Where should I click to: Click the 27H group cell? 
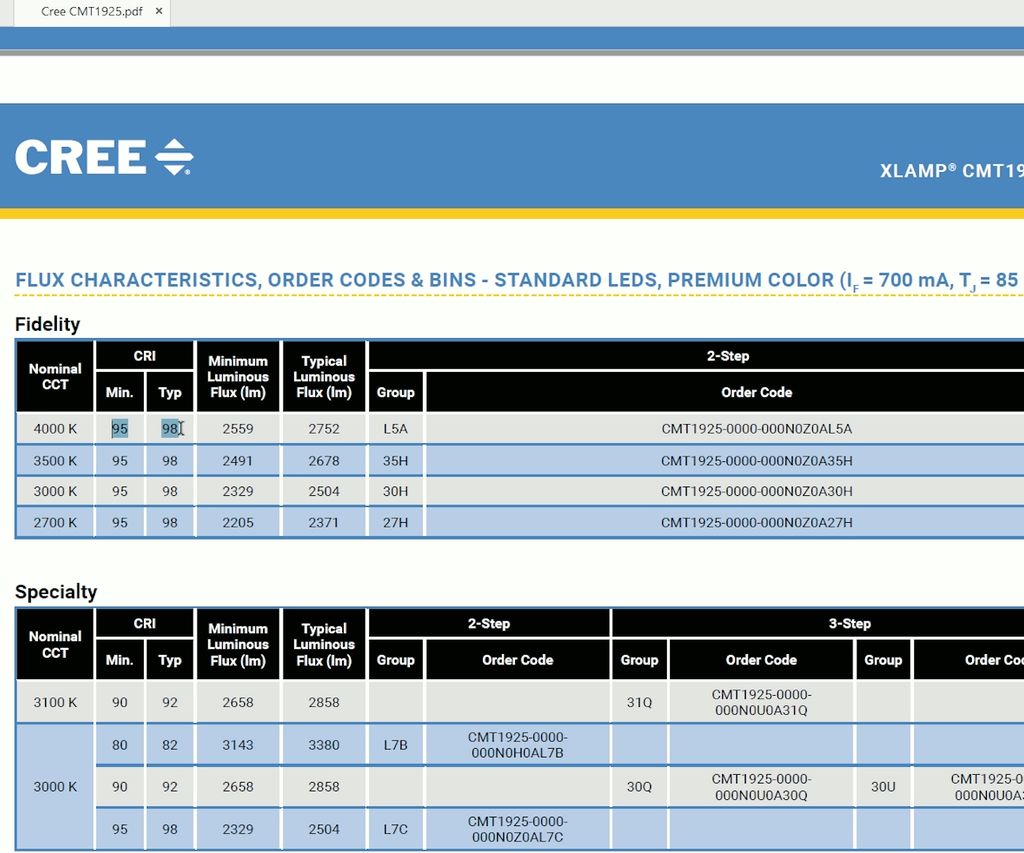coord(395,523)
